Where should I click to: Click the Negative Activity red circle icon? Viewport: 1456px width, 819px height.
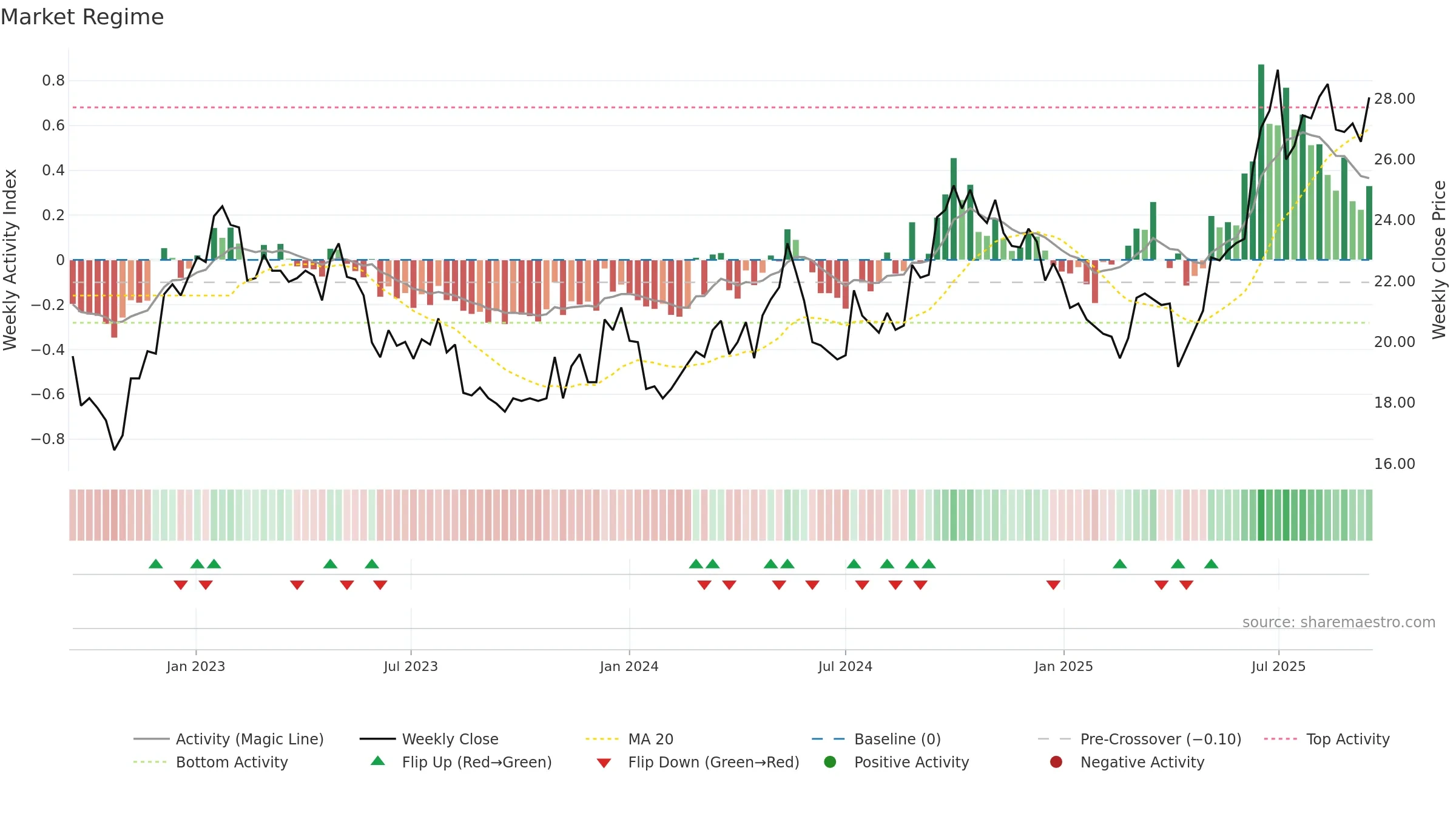[x=1056, y=762]
